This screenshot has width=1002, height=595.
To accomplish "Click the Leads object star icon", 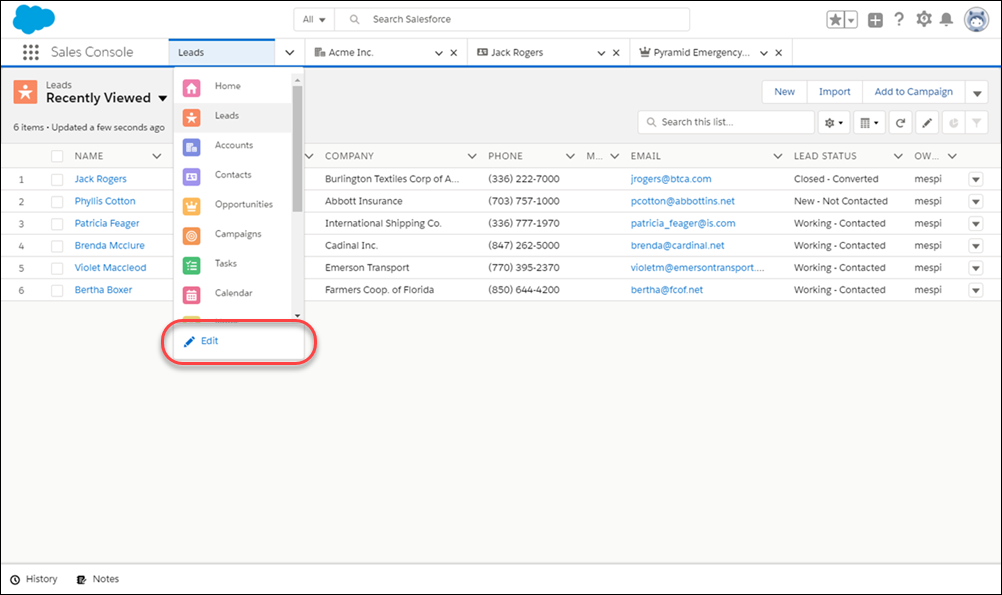I will tap(25, 92).
